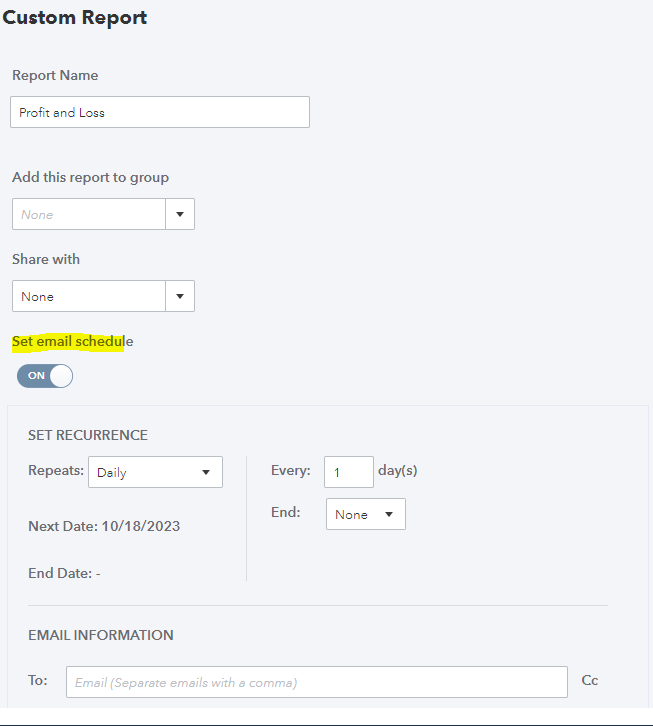Viewport: 653px width, 726px height.
Task: Expand the Share with dropdown arrow
Action: (180, 296)
